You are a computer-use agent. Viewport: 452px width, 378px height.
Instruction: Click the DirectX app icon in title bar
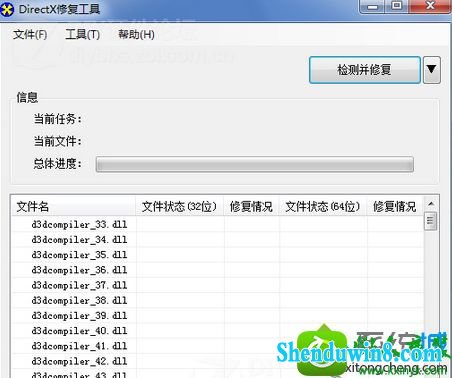(x=7, y=9)
